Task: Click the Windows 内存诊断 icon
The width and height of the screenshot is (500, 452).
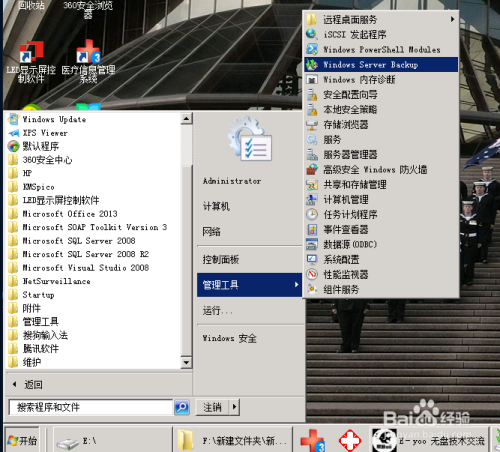Action: pyautogui.click(x=312, y=80)
